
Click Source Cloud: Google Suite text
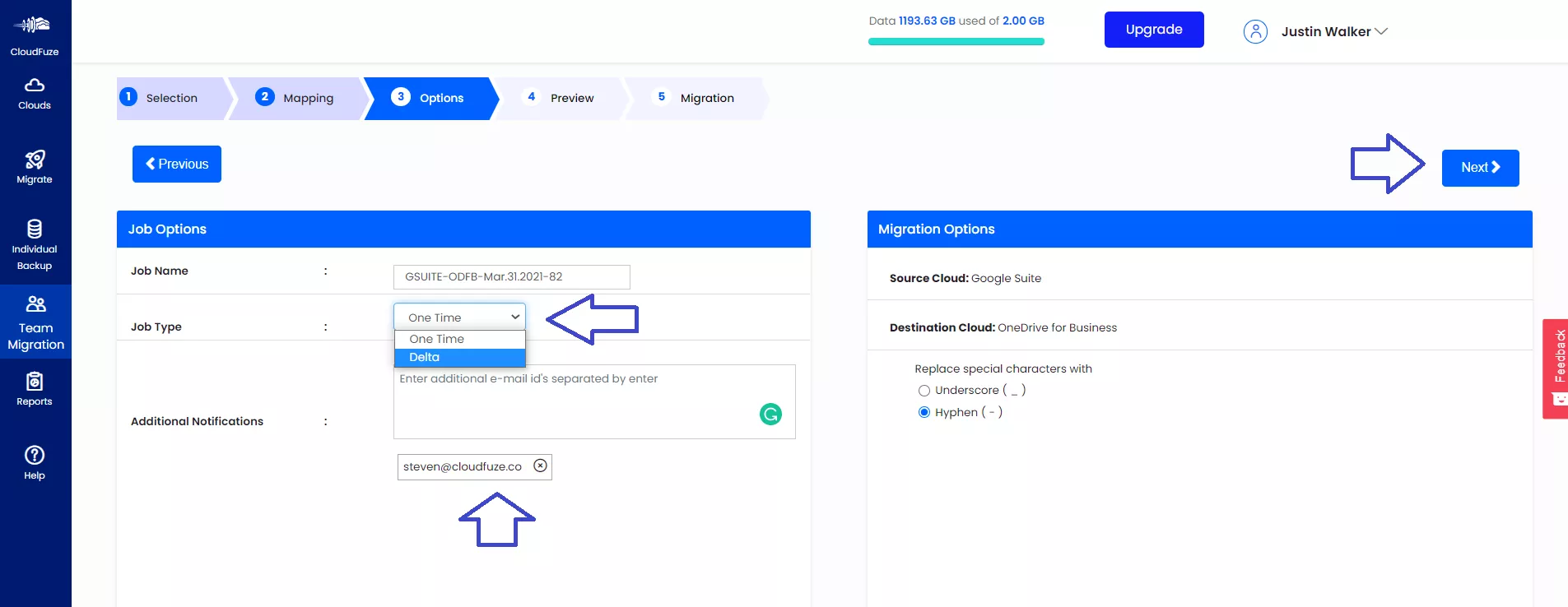click(965, 278)
